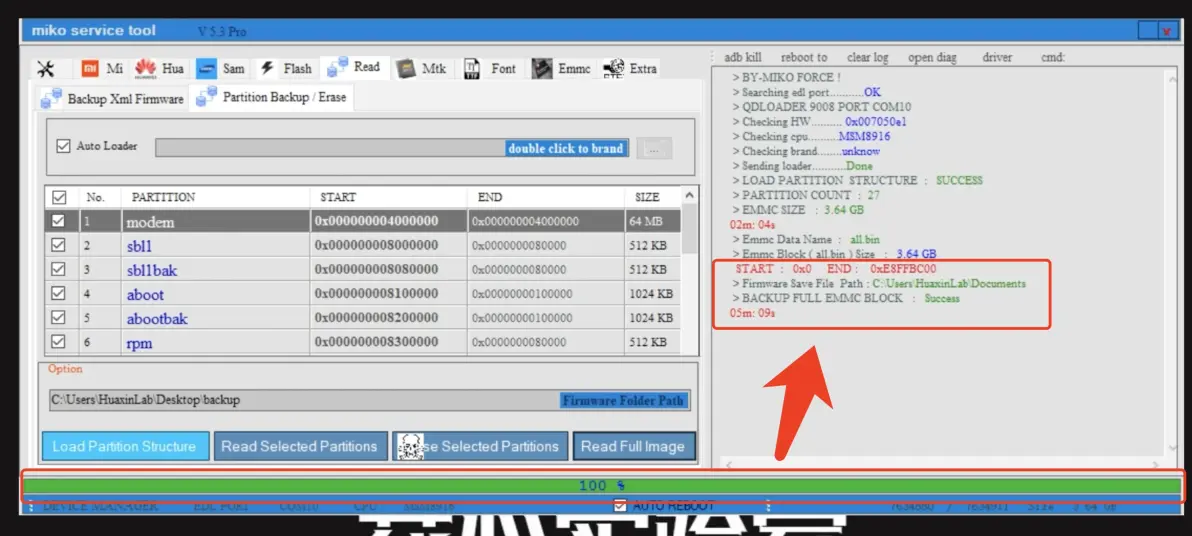Open the Xiaomi Mi tab
The image size is (1192, 536).
[x=102, y=69]
